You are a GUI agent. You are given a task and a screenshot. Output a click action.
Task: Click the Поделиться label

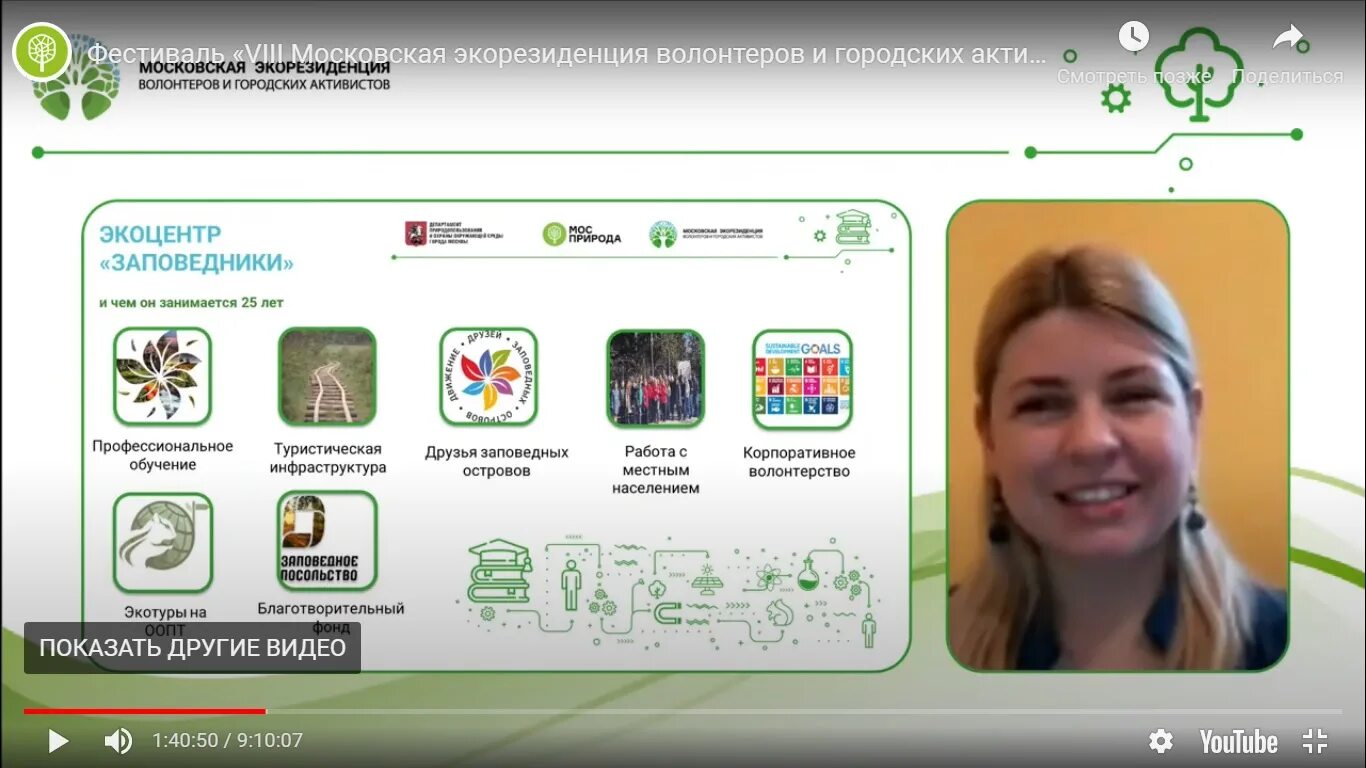tap(1288, 76)
